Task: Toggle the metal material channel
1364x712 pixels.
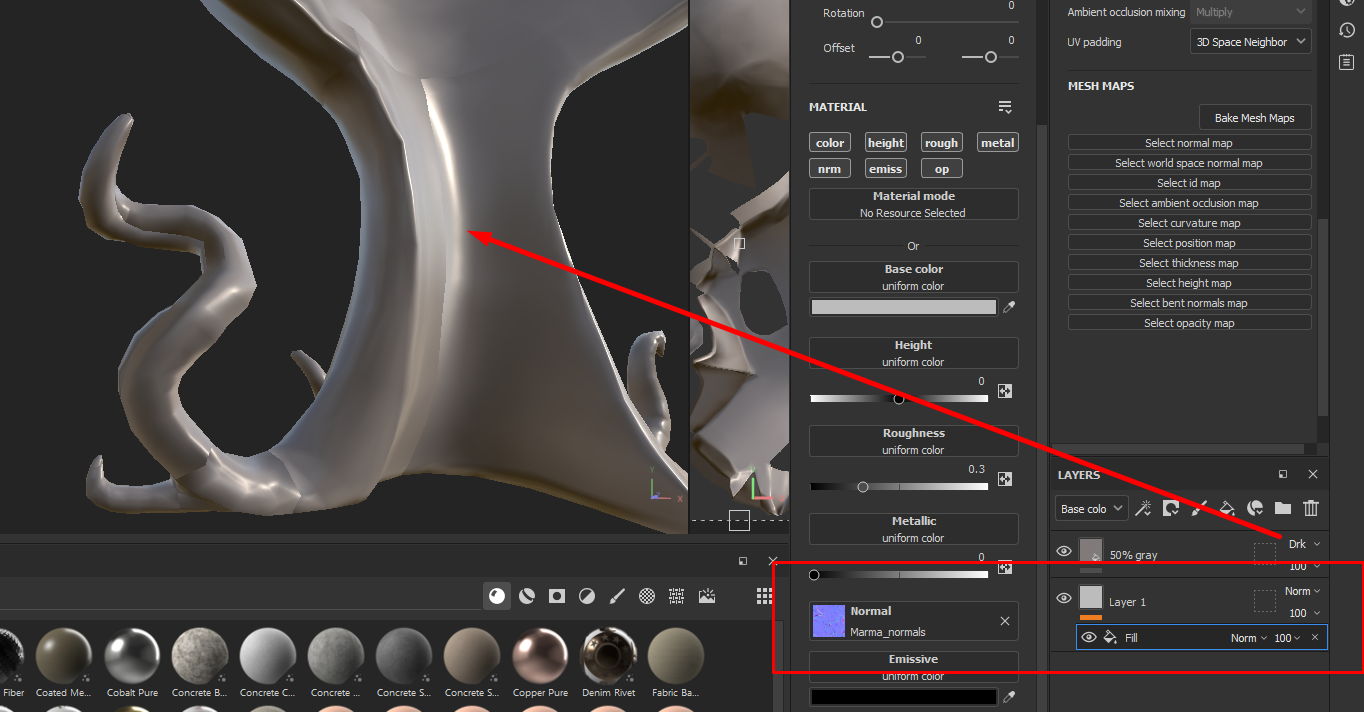Action: (x=998, y=143)
